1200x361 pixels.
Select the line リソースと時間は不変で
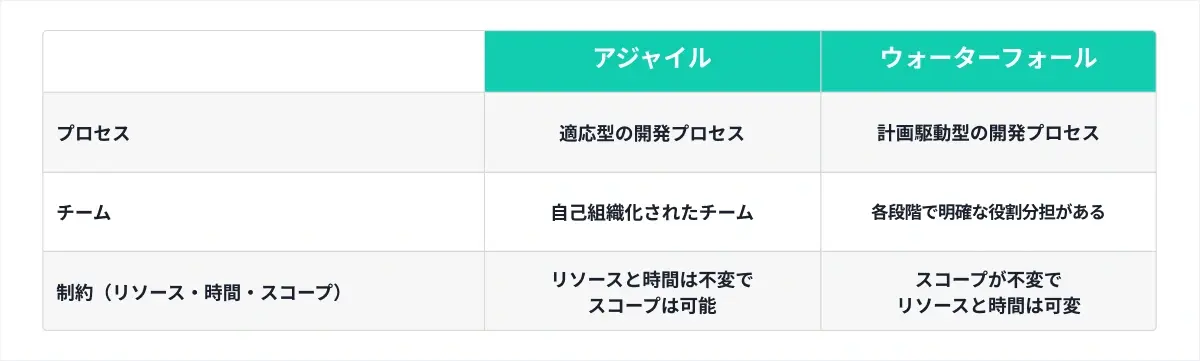click(652, 281)
